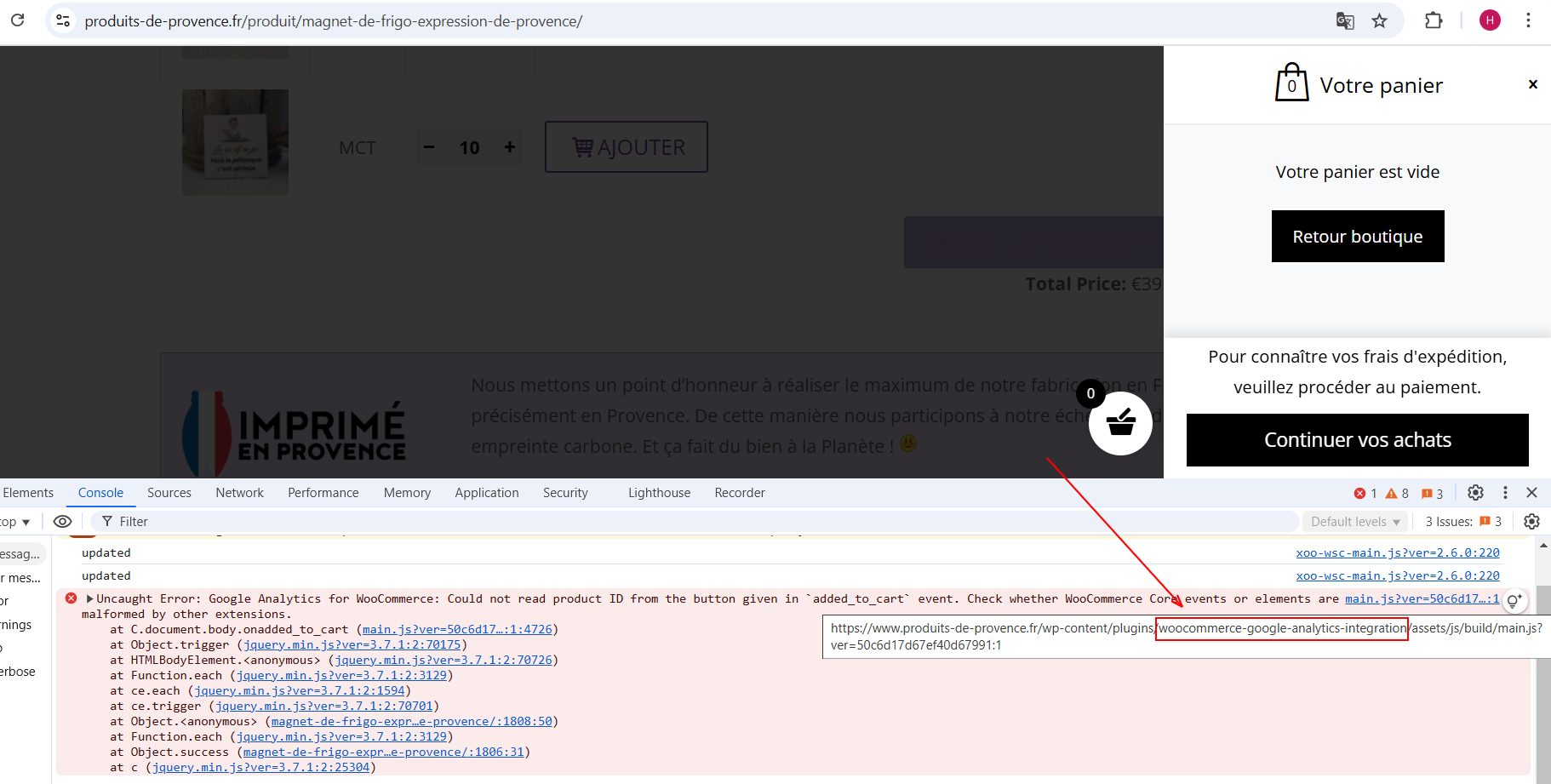
Task: Click the AJOUTER add-to-cart button
Action: (x=627, y=147)
